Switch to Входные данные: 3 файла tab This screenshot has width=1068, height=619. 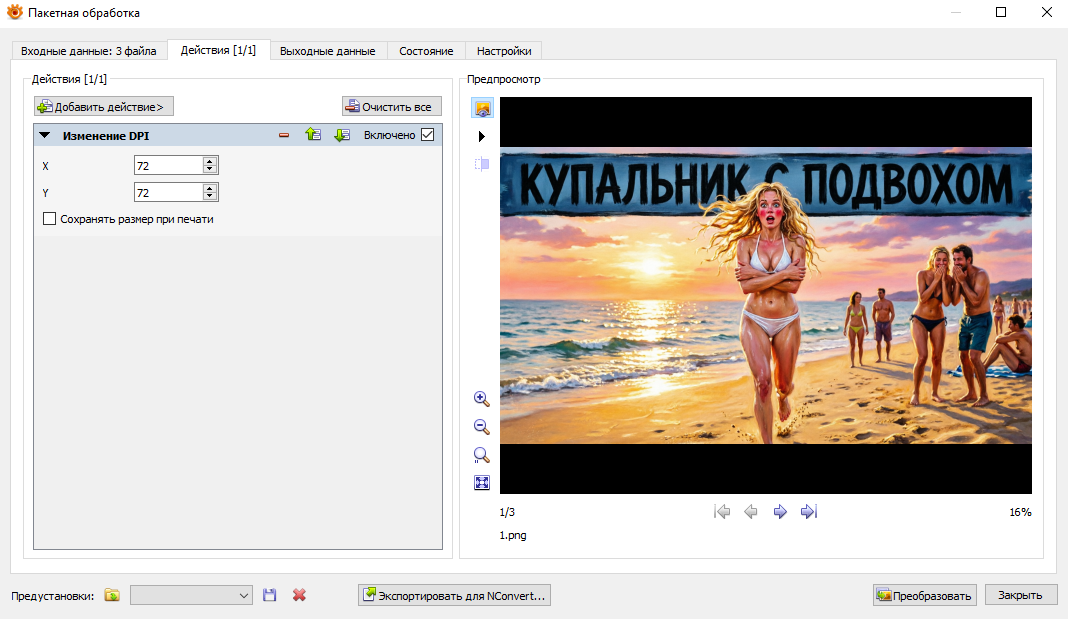tap(89, 51)
